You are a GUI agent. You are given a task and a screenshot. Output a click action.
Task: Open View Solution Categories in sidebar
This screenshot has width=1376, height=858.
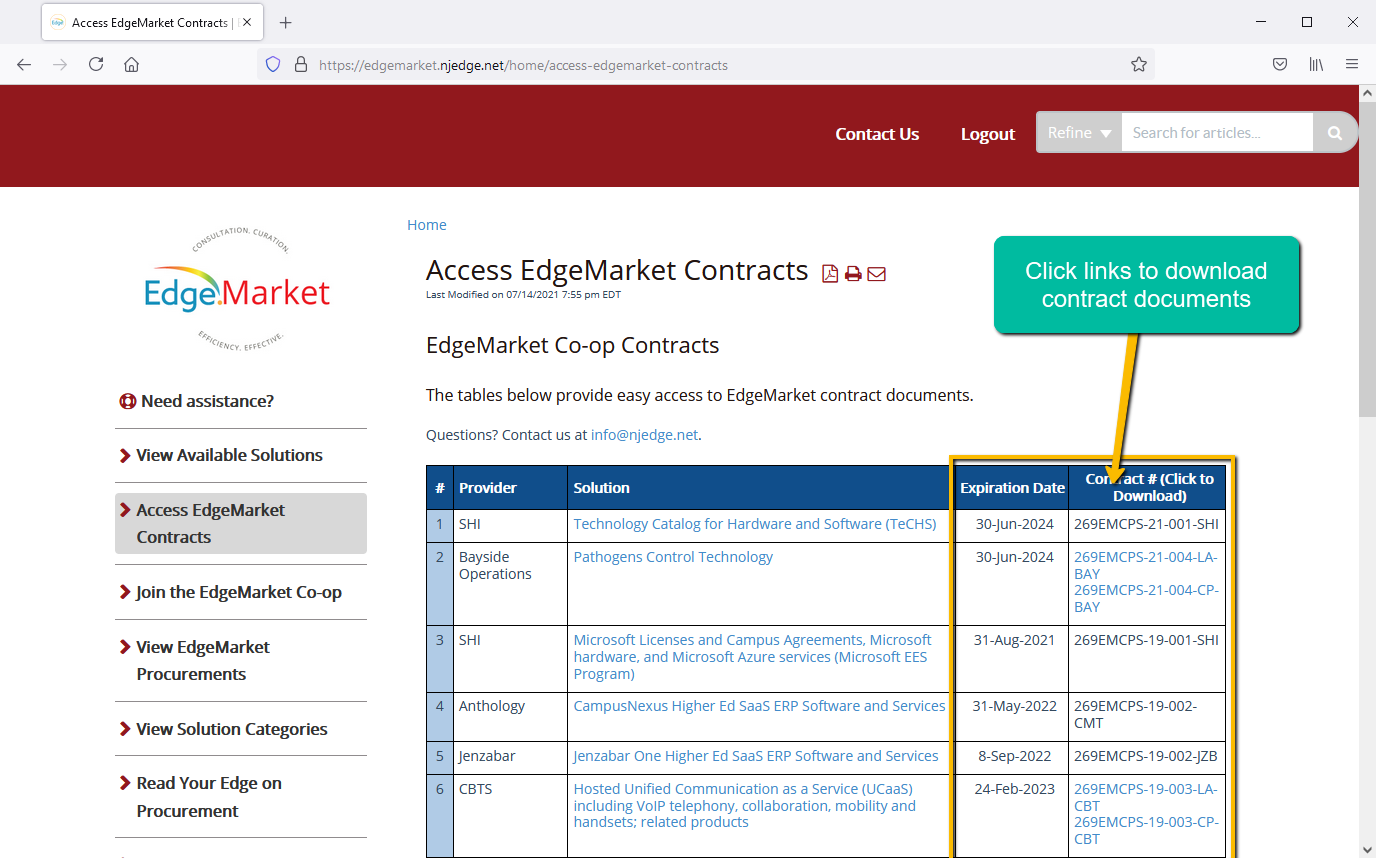pyautogui.click(x=232, y=729)
